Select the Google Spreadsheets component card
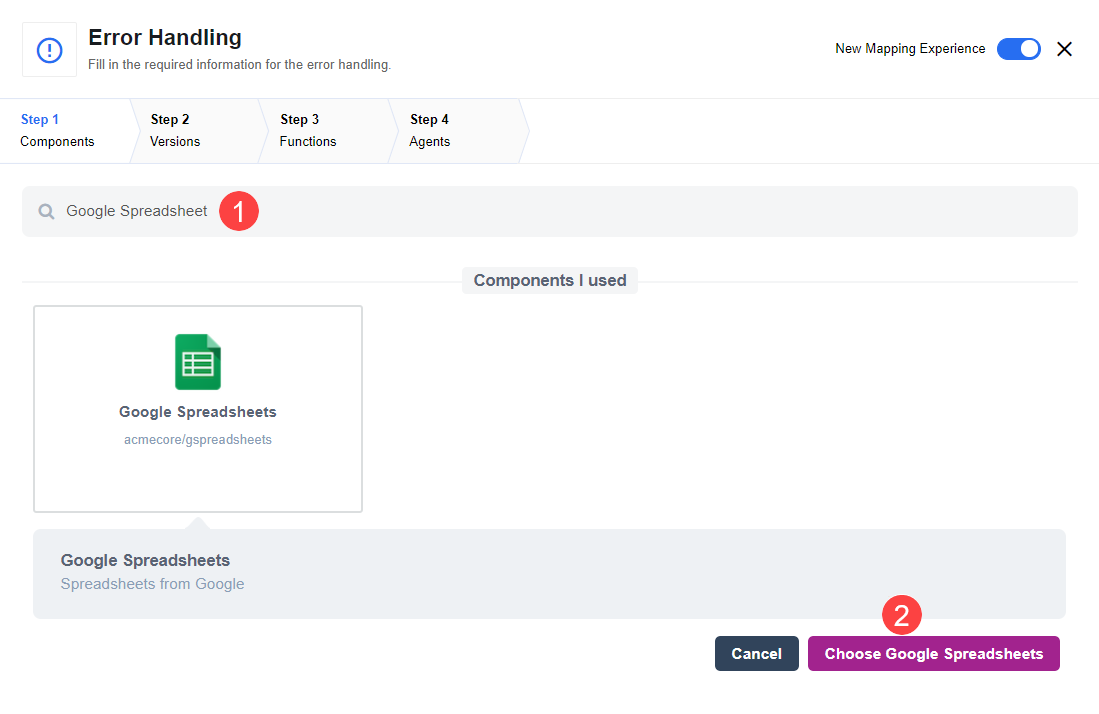Screen dimensions: 1099x714 click(x=198, y=409)
